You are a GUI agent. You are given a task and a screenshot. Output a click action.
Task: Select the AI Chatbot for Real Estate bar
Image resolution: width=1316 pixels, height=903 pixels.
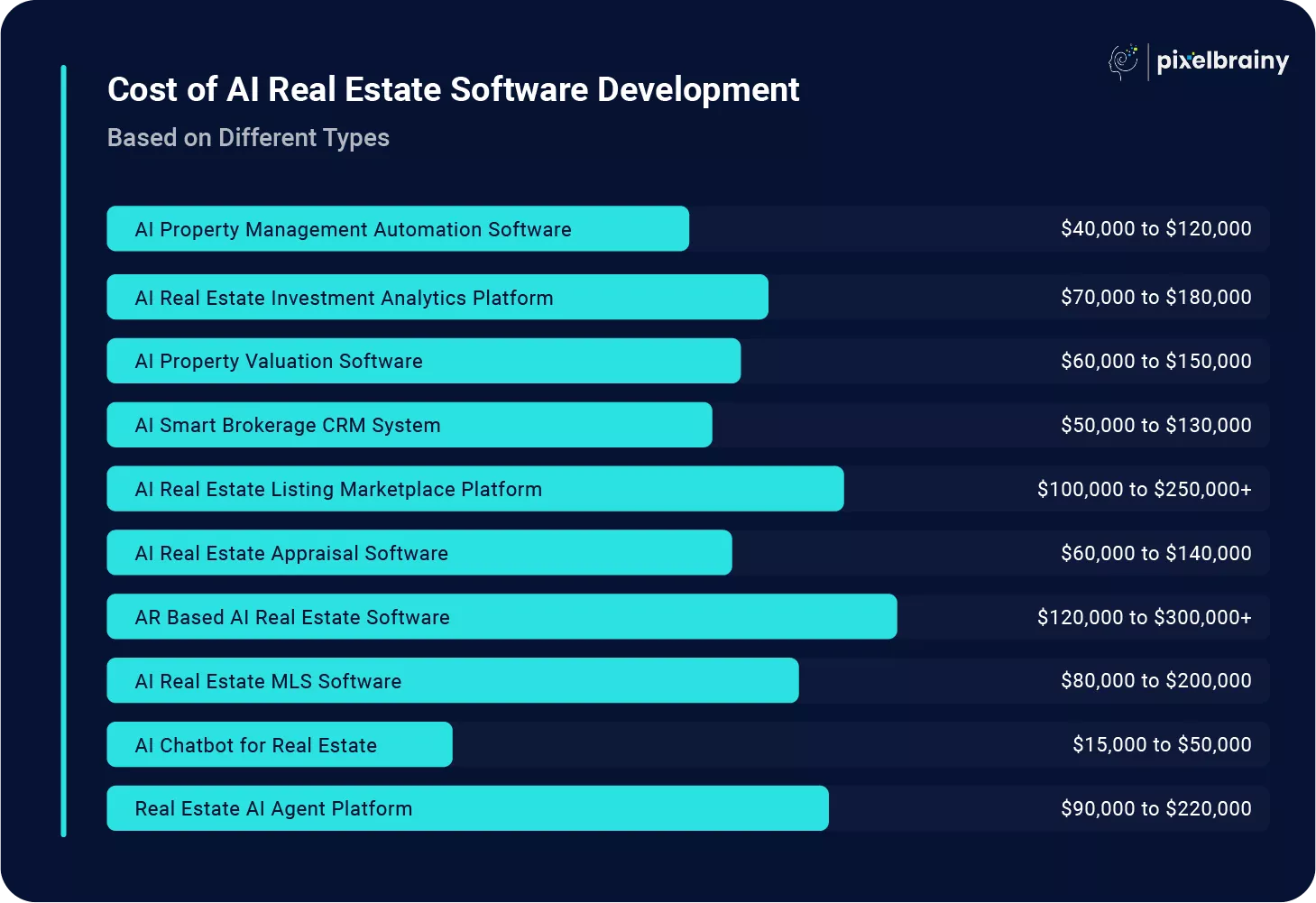[x=280, y=745]
